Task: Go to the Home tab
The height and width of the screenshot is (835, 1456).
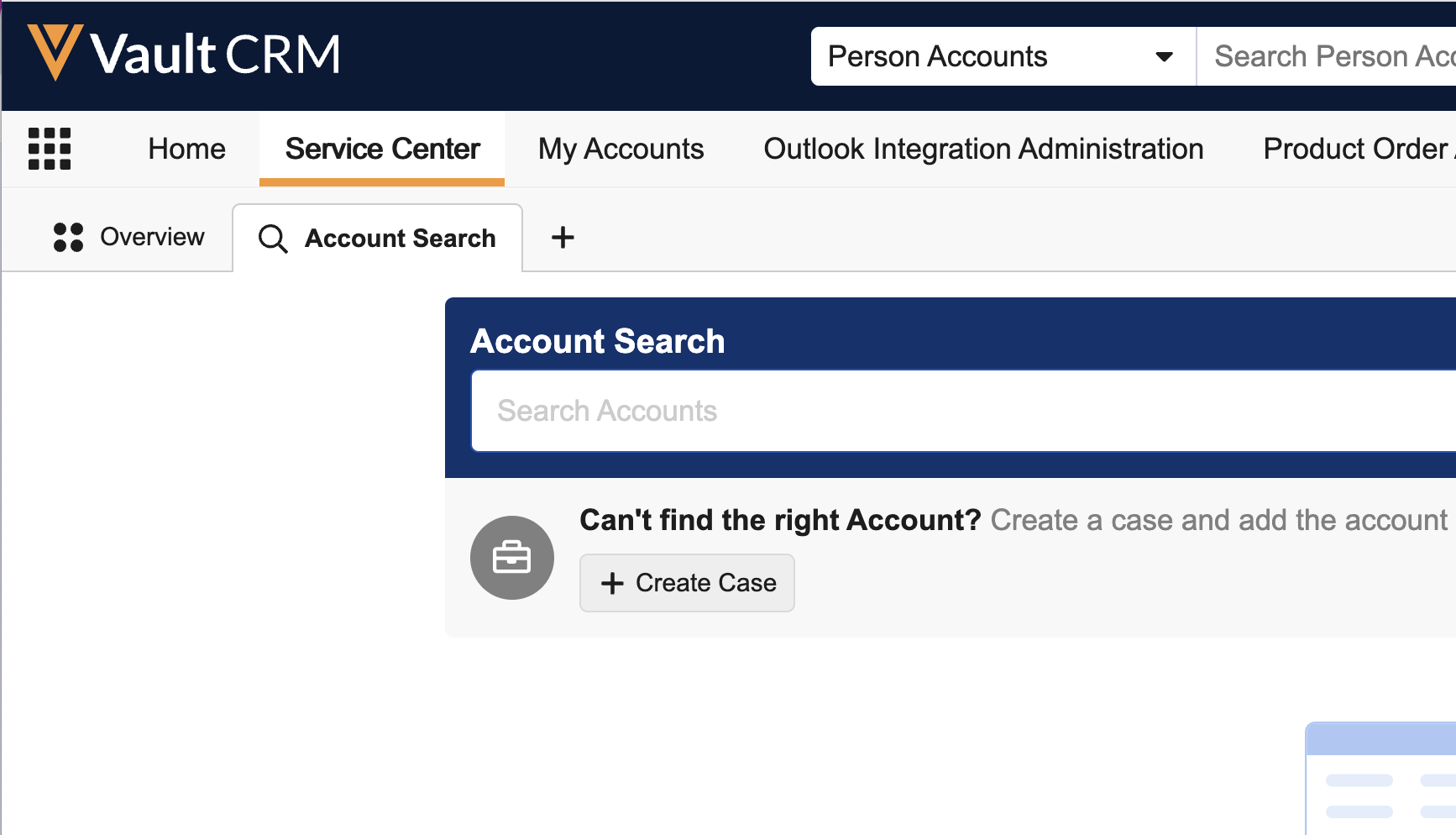Action: 186,149
